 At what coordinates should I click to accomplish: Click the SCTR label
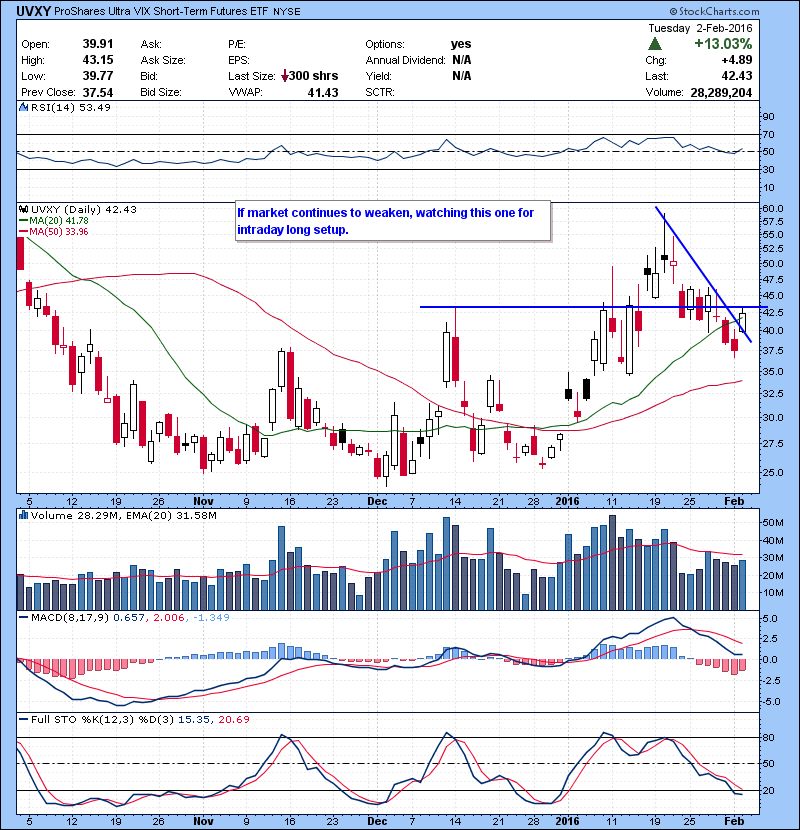point(380,92)
